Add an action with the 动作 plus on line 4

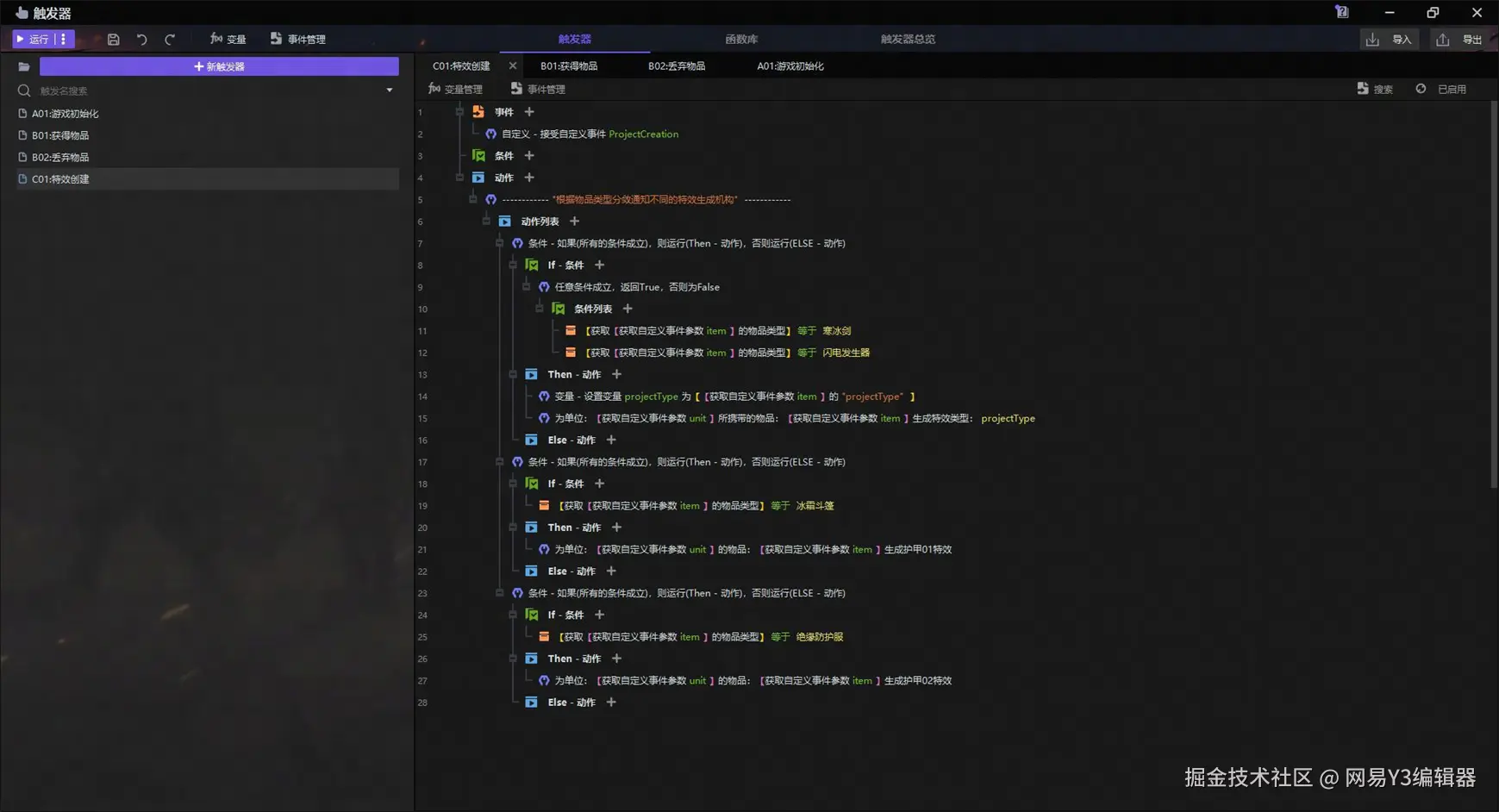click(x=529, y=178)
